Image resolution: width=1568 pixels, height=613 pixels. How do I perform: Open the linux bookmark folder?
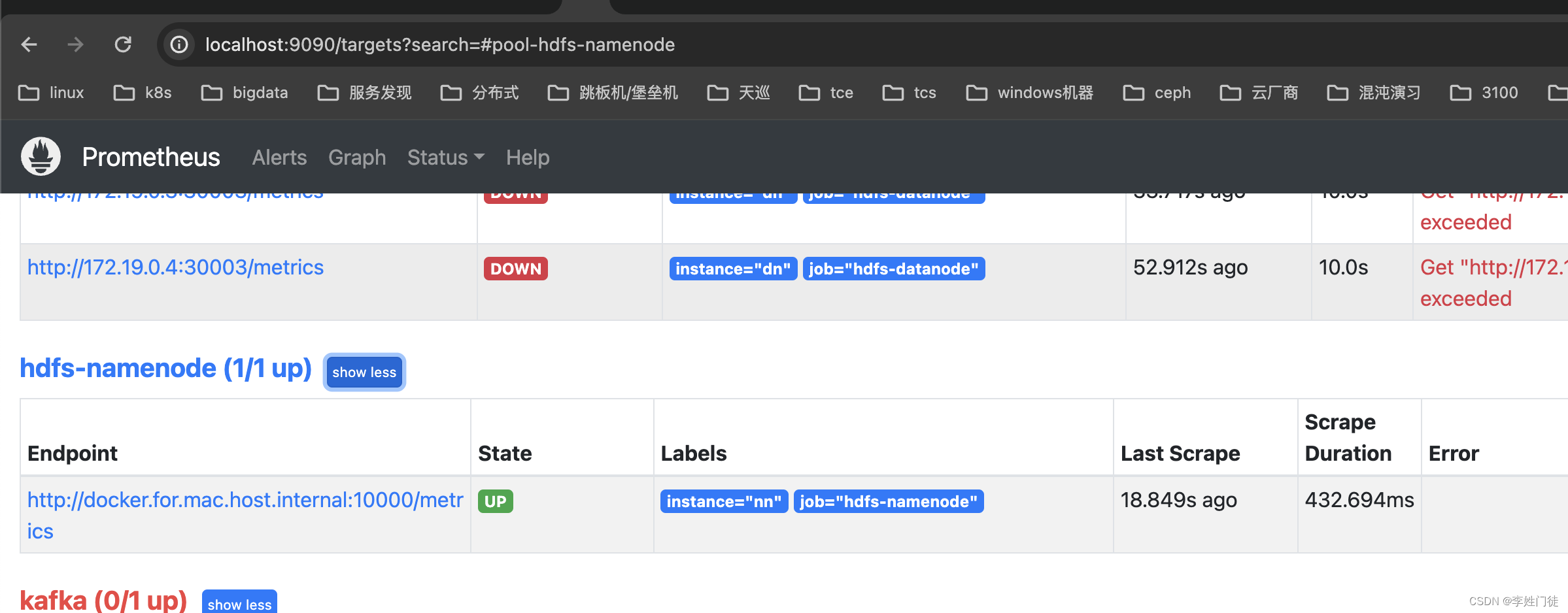tap(51, 93)
